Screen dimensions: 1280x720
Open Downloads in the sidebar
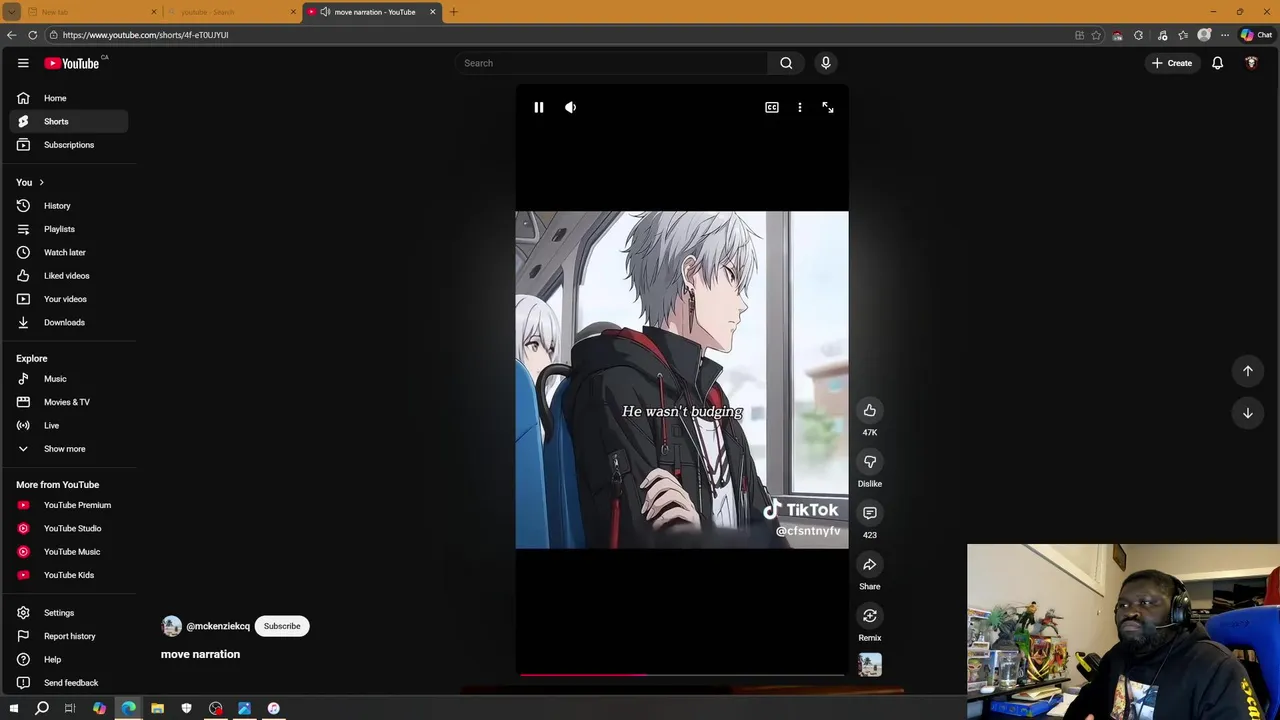click(69, 322)
